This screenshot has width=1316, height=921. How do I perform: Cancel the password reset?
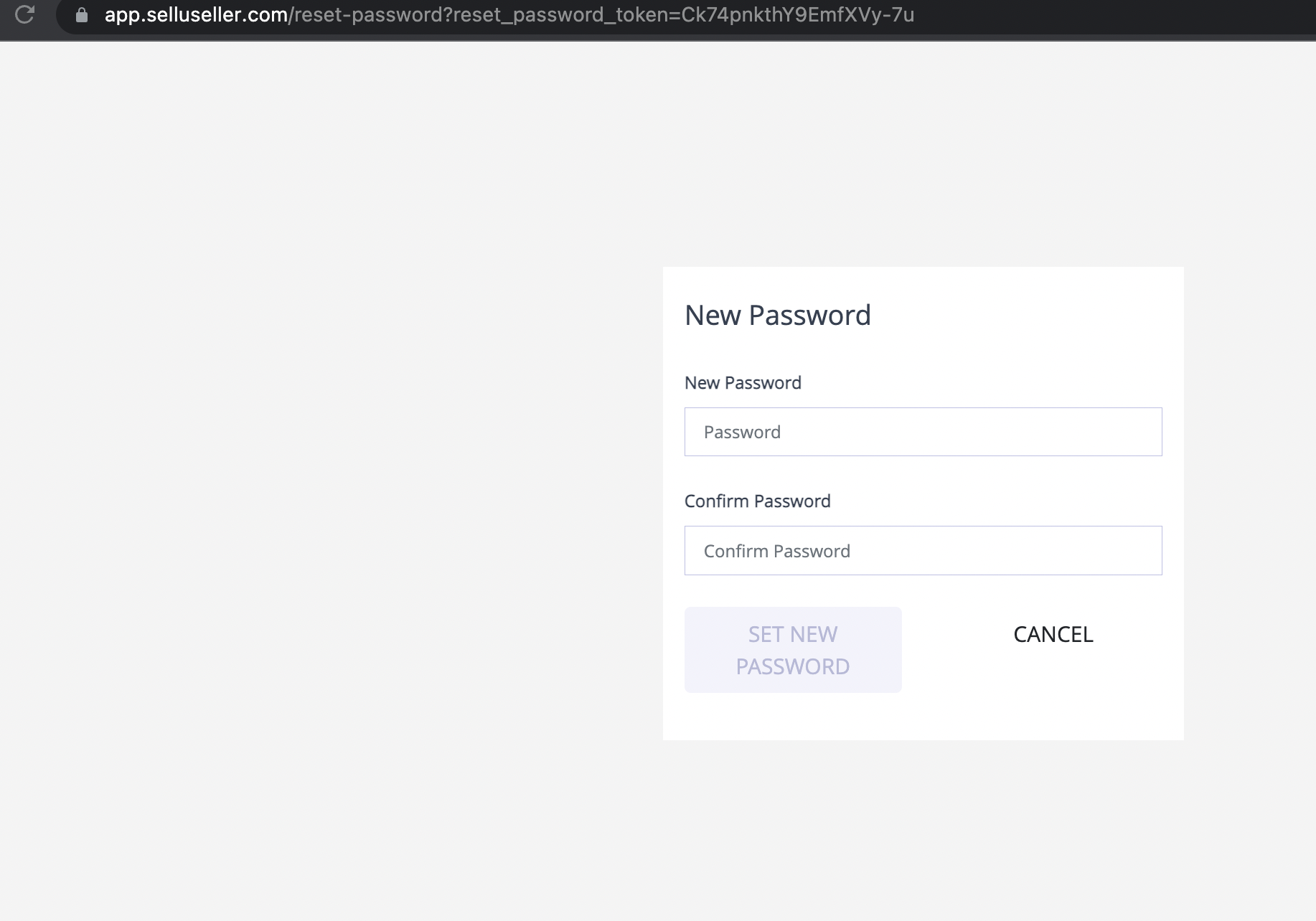[x=1053, y=634]
